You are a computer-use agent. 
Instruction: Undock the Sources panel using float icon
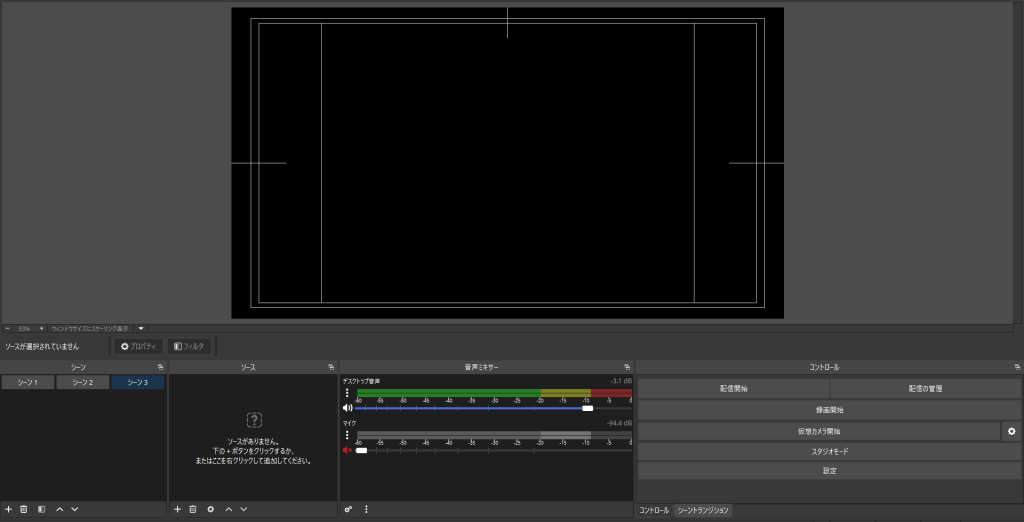point(330,367)
